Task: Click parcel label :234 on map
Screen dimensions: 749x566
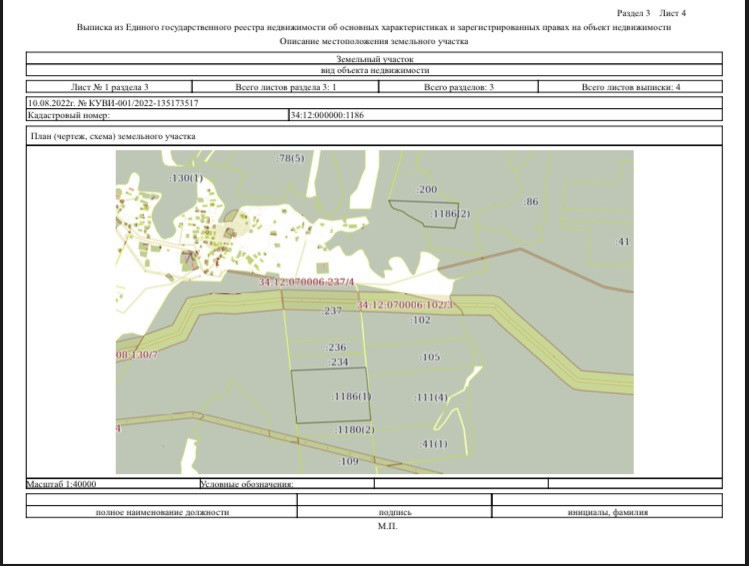Action: click(x=339, y=362)
